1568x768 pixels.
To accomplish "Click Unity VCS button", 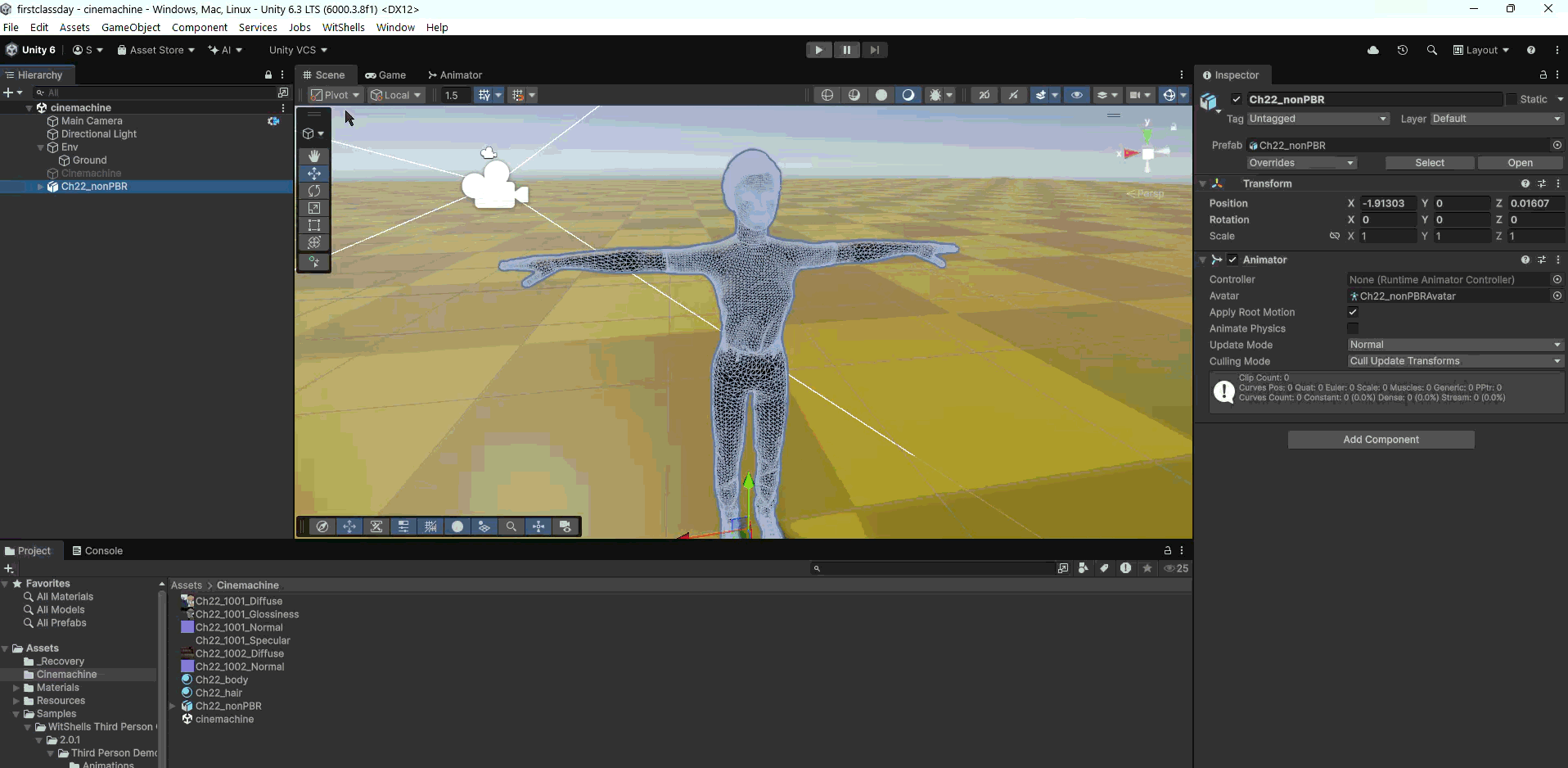I will [299, 50].
